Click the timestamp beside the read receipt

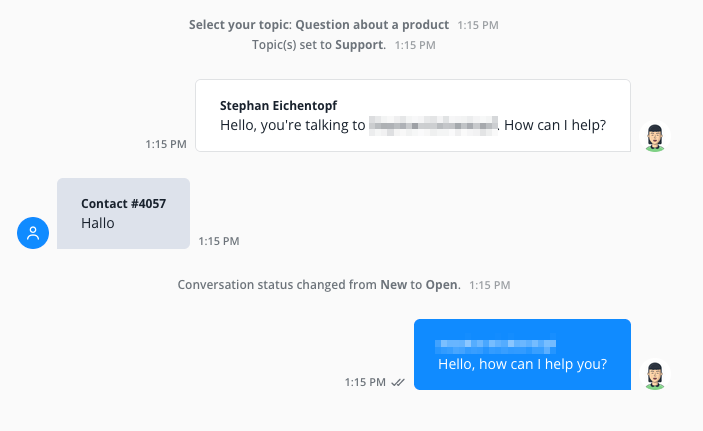point(365,382)
